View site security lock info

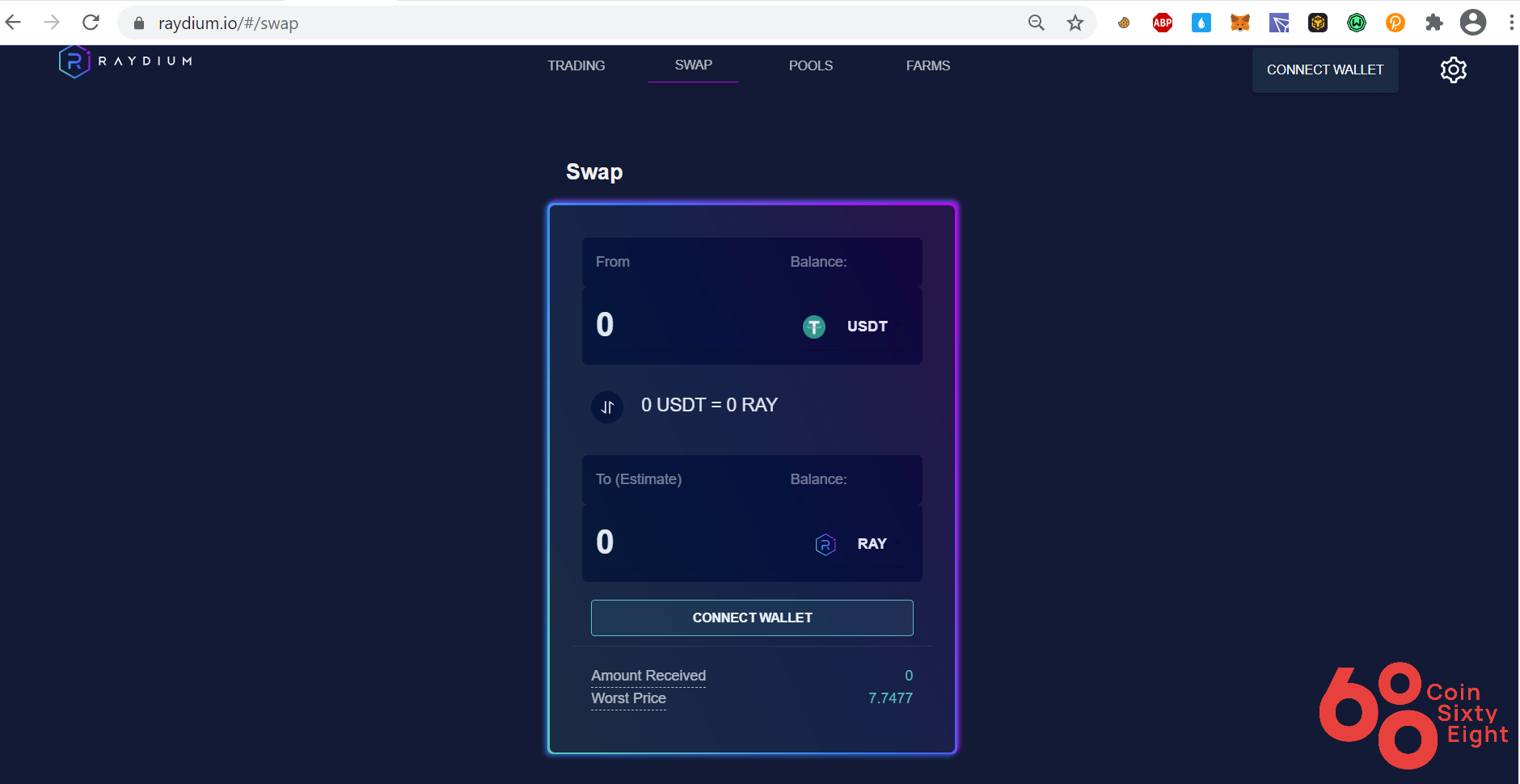tap(139, 23)
